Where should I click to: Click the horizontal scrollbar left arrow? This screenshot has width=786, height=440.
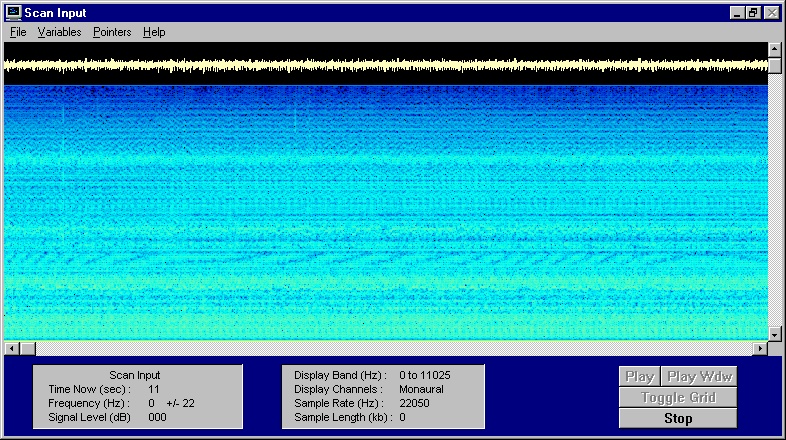point(11,348)
